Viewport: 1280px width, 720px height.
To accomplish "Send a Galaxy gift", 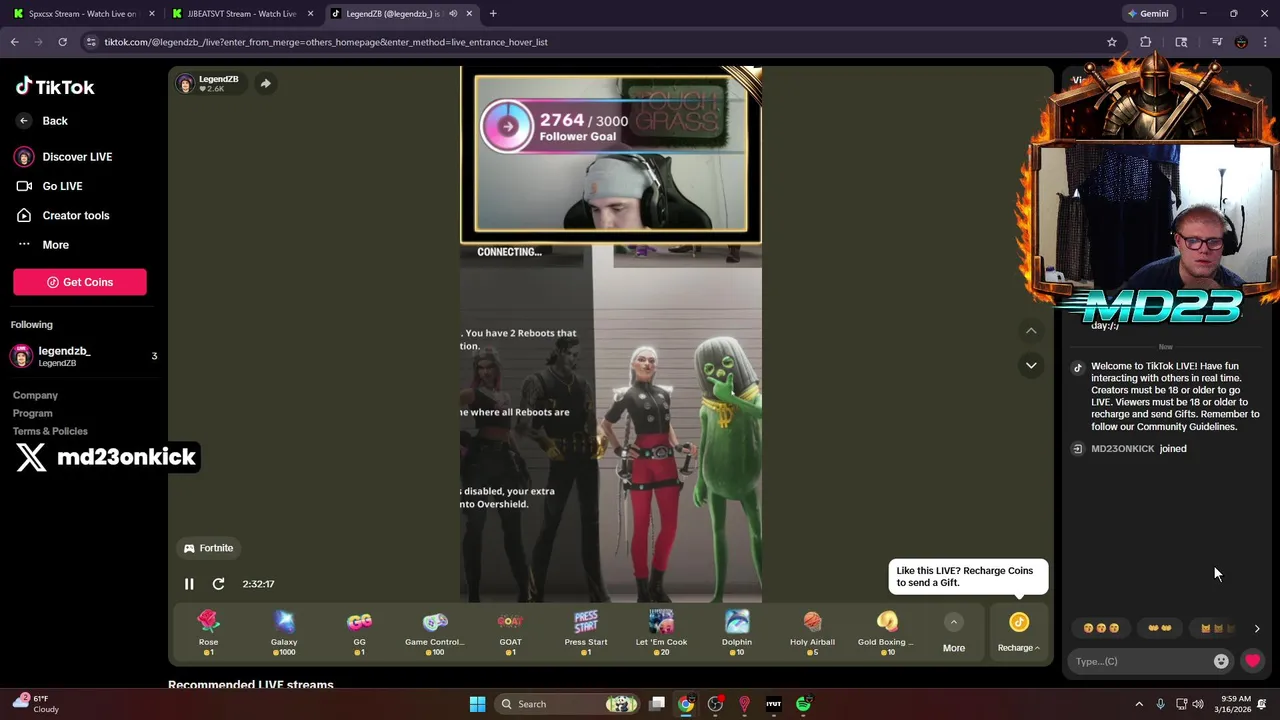I will click(284, 633).
